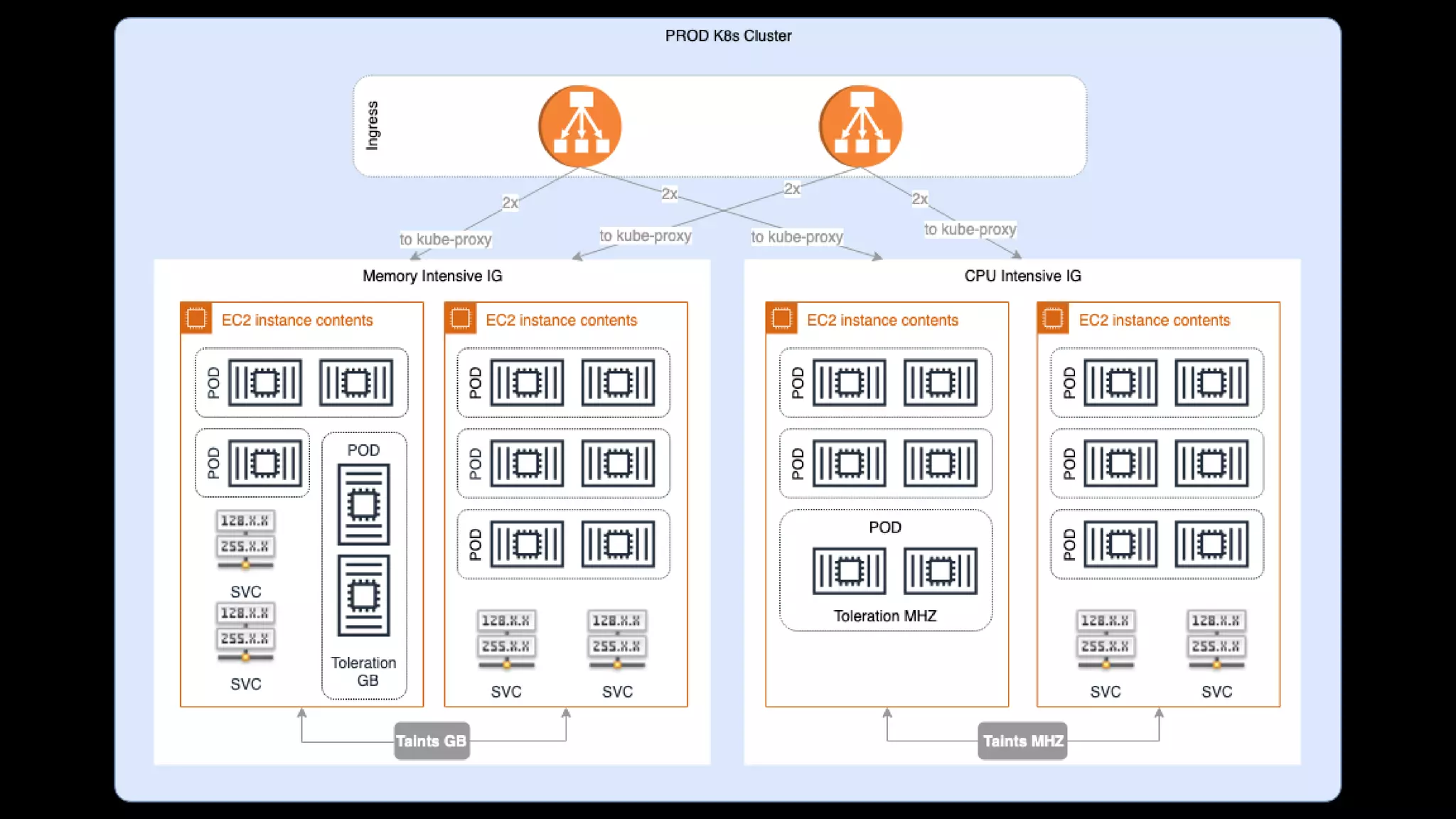Click the first EC2 chip icon in Memory Intensive IG

[196, 318]
